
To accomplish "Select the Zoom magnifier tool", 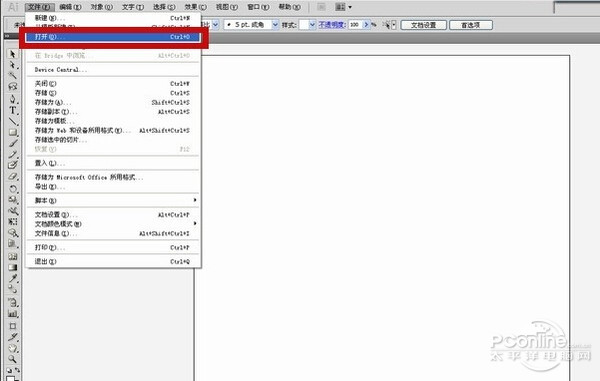I will point(12,359).
